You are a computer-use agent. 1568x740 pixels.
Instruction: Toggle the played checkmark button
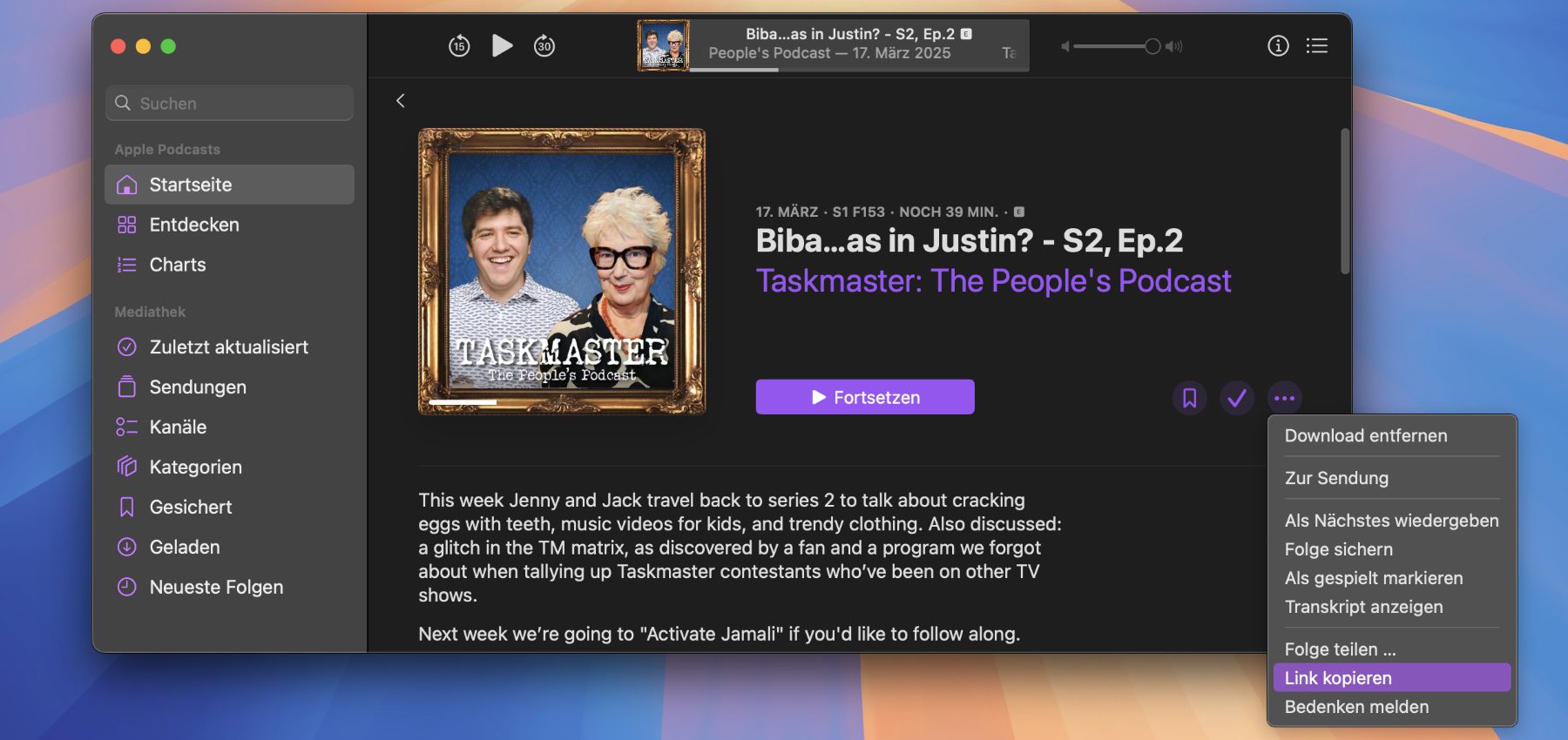point(1236,399)
